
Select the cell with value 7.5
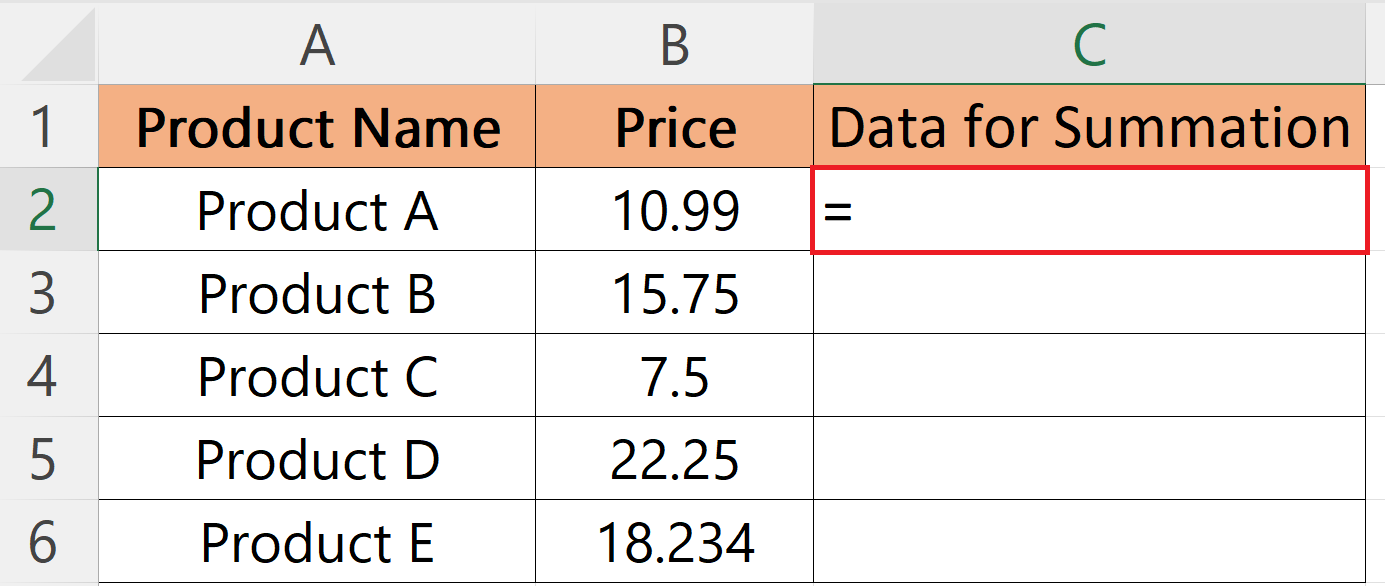click(x=675, y=376)
